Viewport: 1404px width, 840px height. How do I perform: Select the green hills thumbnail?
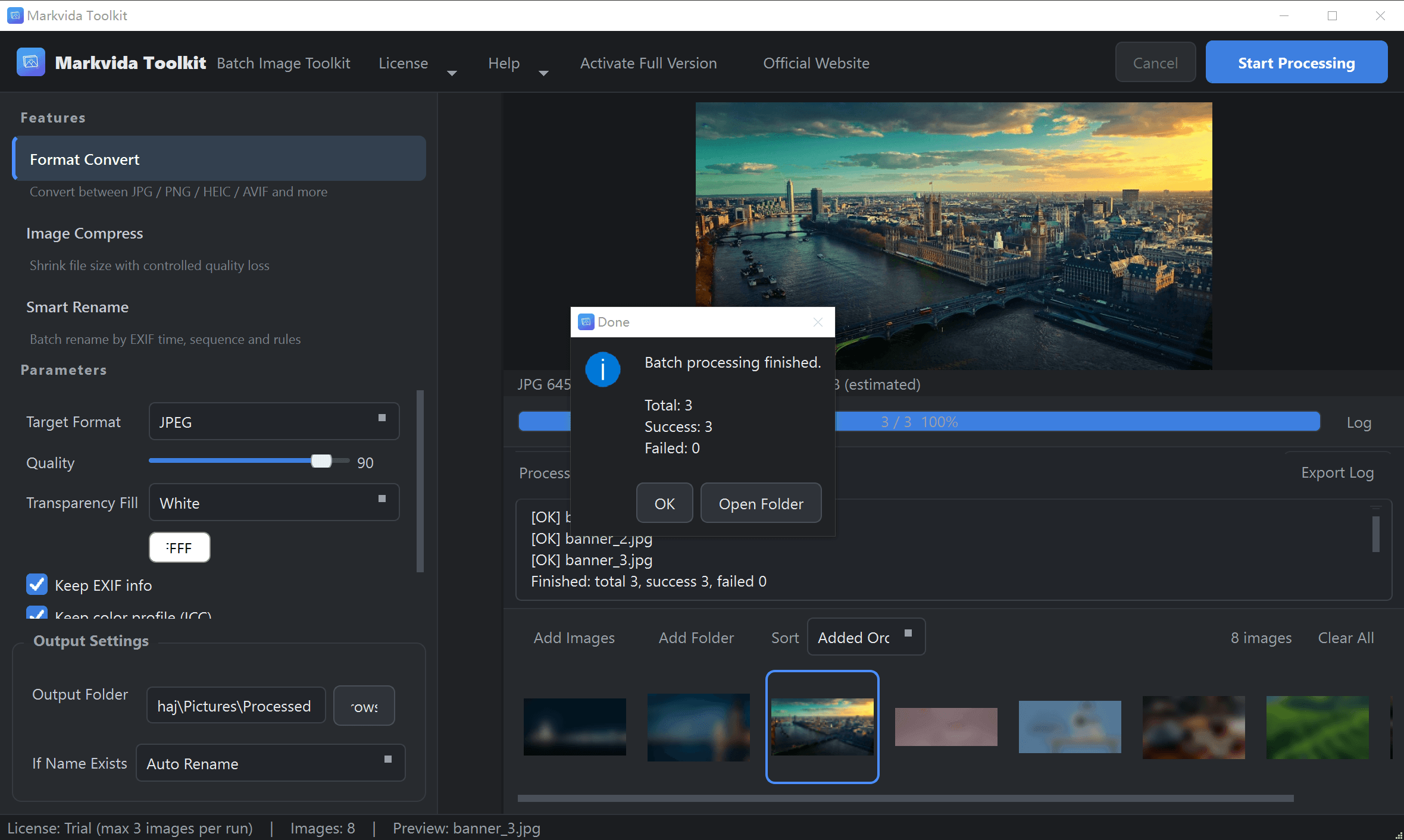pos(1317,727)
